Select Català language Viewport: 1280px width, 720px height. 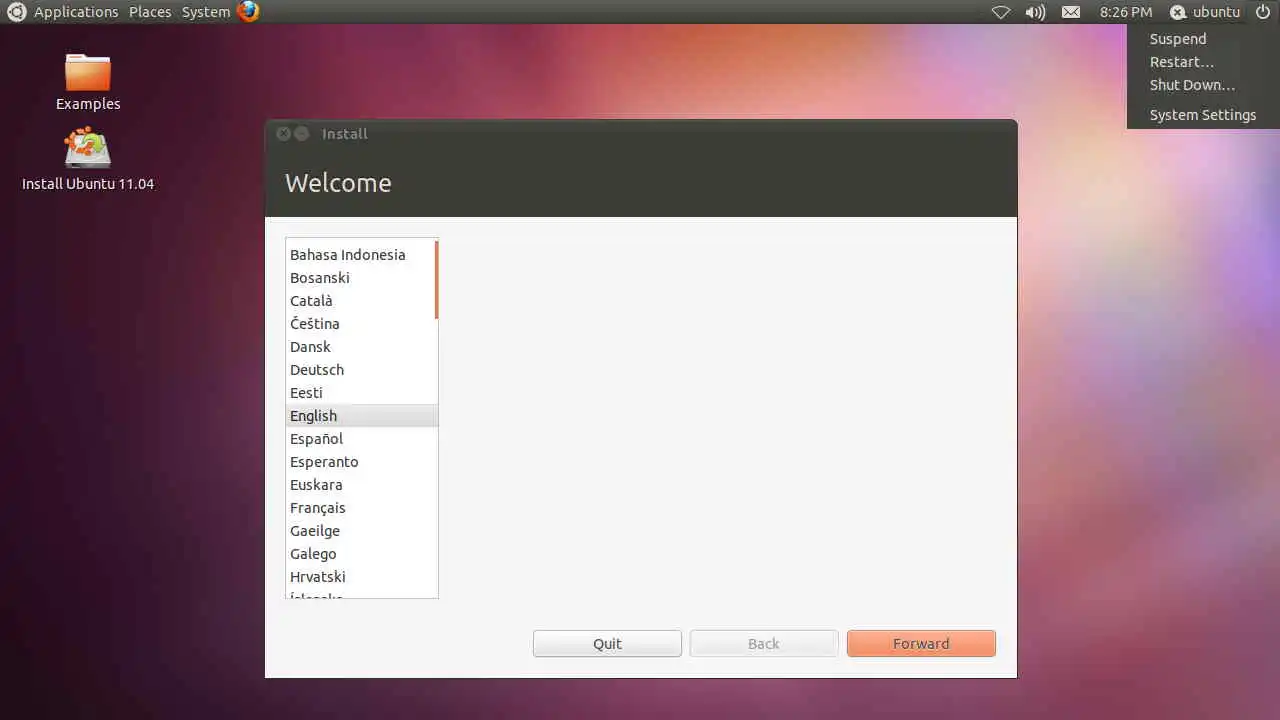(x=360, y=301)
